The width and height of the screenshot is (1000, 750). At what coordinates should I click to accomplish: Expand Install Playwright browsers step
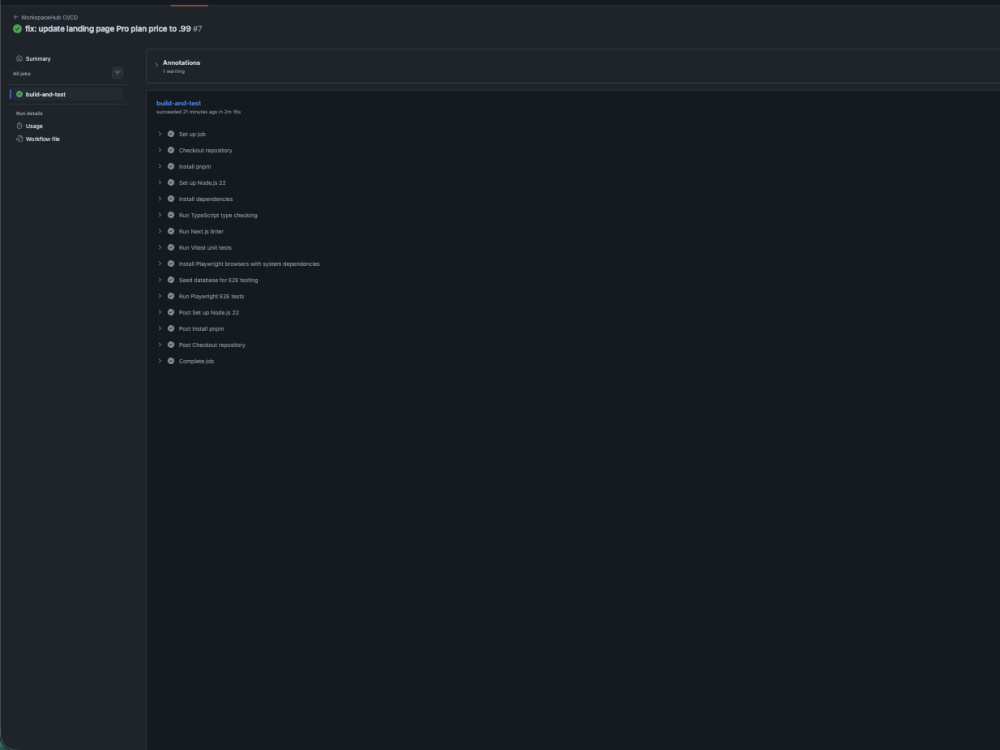pos(160,263)
